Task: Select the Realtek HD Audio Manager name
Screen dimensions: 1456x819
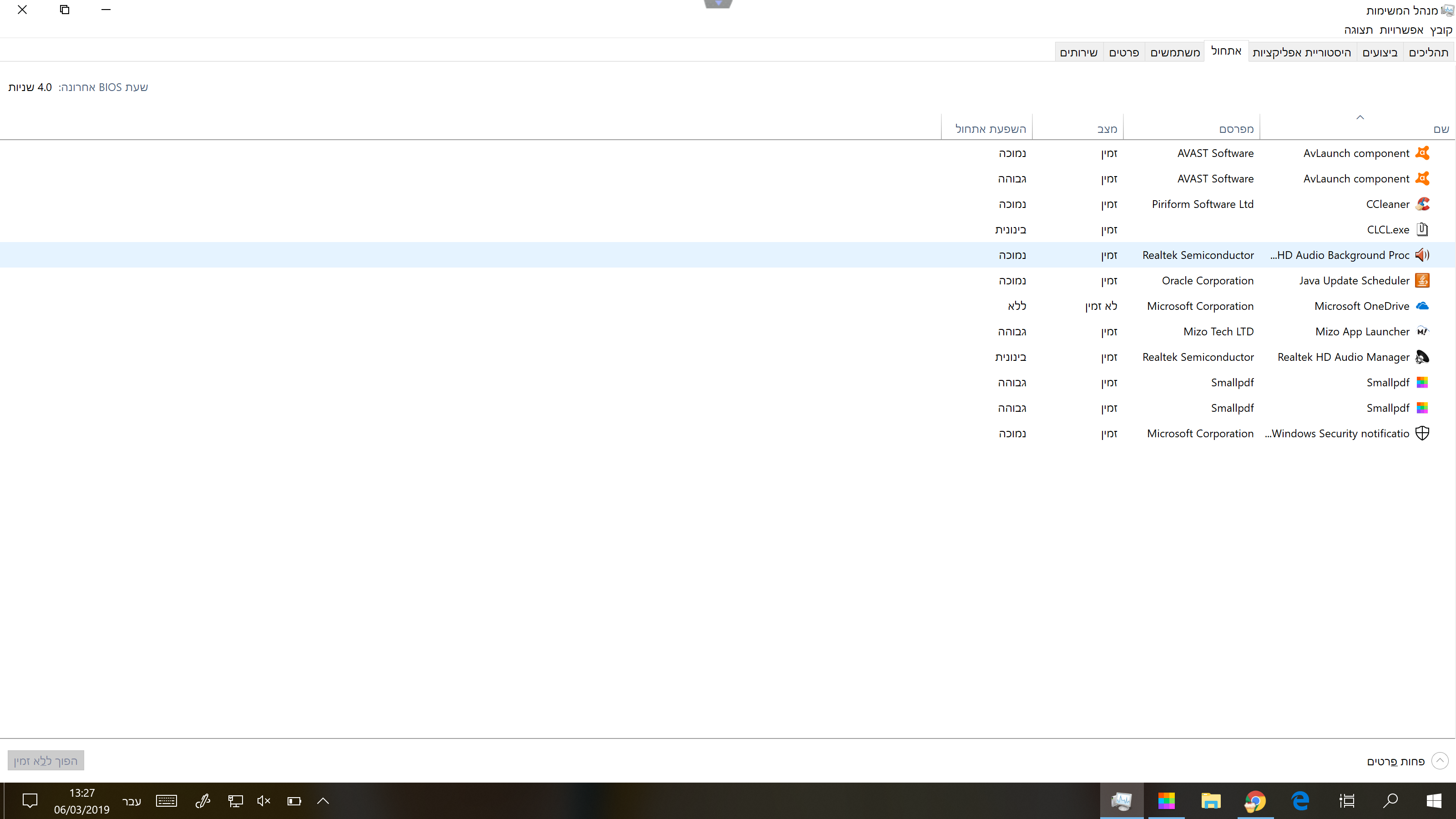Action: [x=1344, y=357]
